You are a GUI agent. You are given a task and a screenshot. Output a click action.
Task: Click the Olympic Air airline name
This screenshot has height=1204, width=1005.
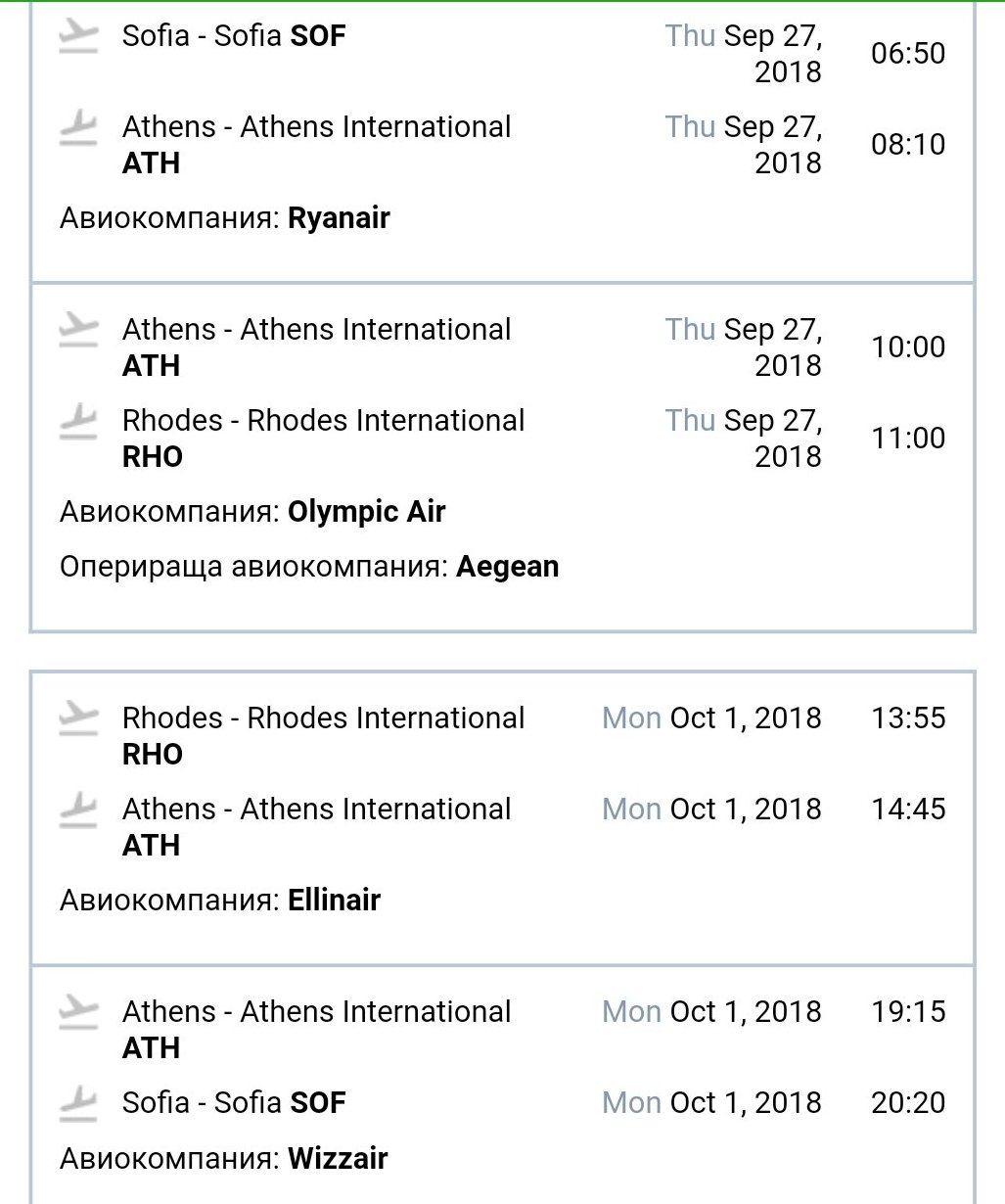[x=366, y=512]
